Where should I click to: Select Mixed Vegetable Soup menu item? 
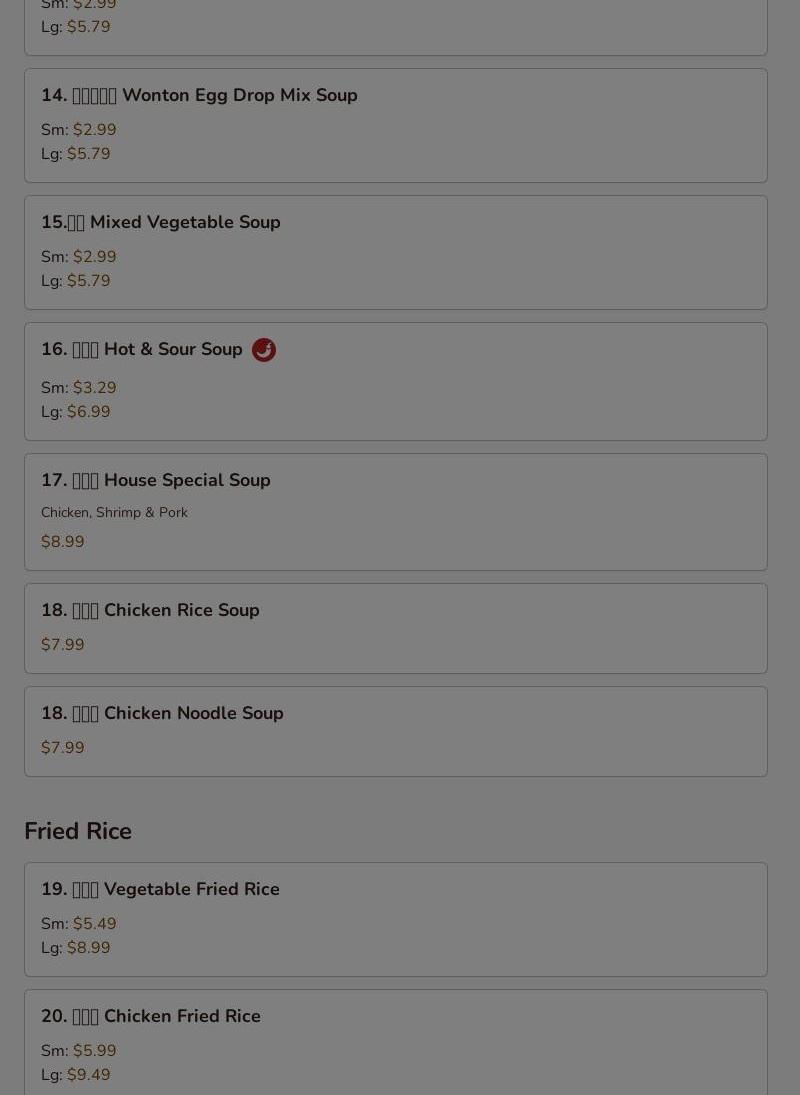tap(396, 253)
